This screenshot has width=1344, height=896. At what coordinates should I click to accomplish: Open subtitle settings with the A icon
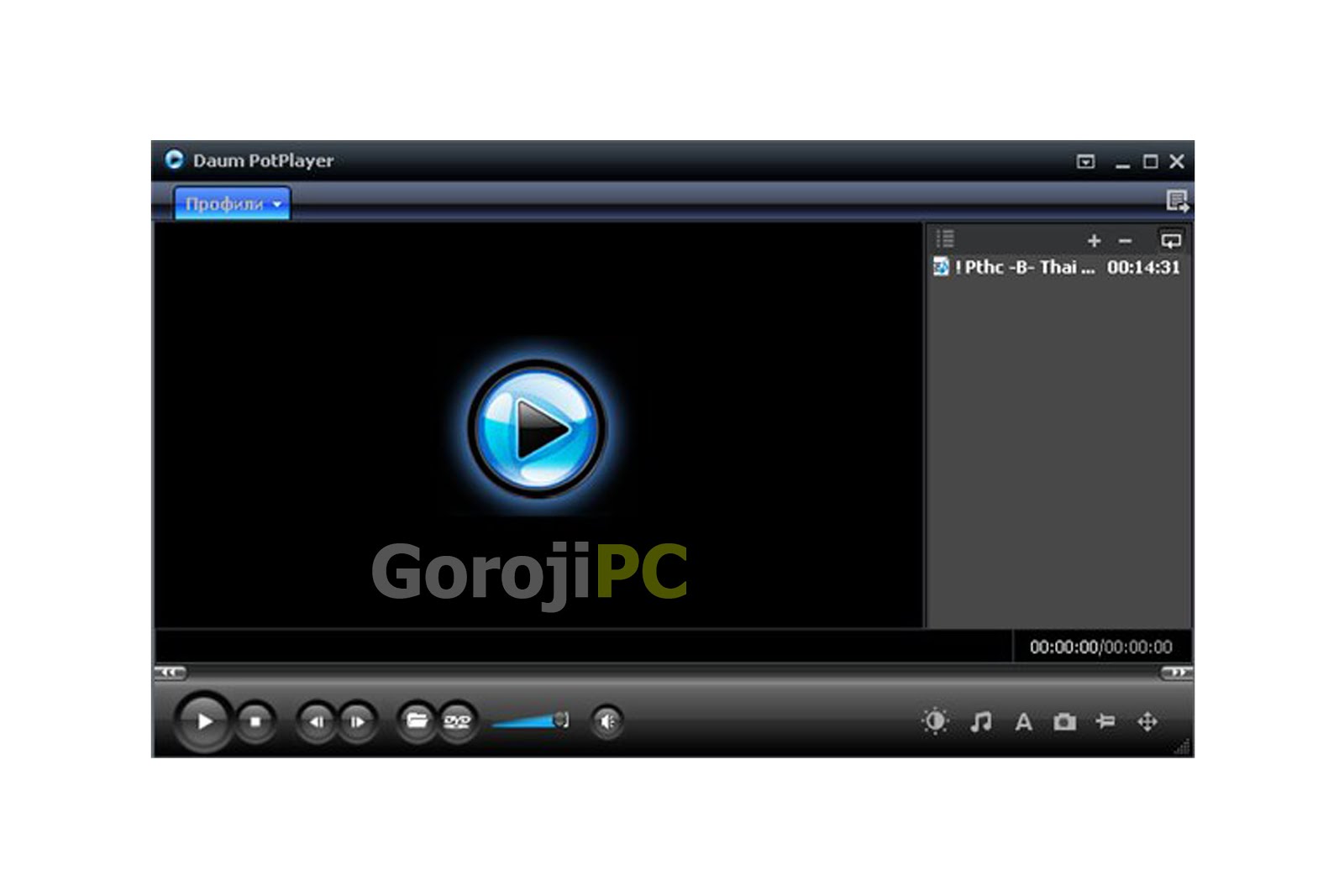tap(1023, 721)
